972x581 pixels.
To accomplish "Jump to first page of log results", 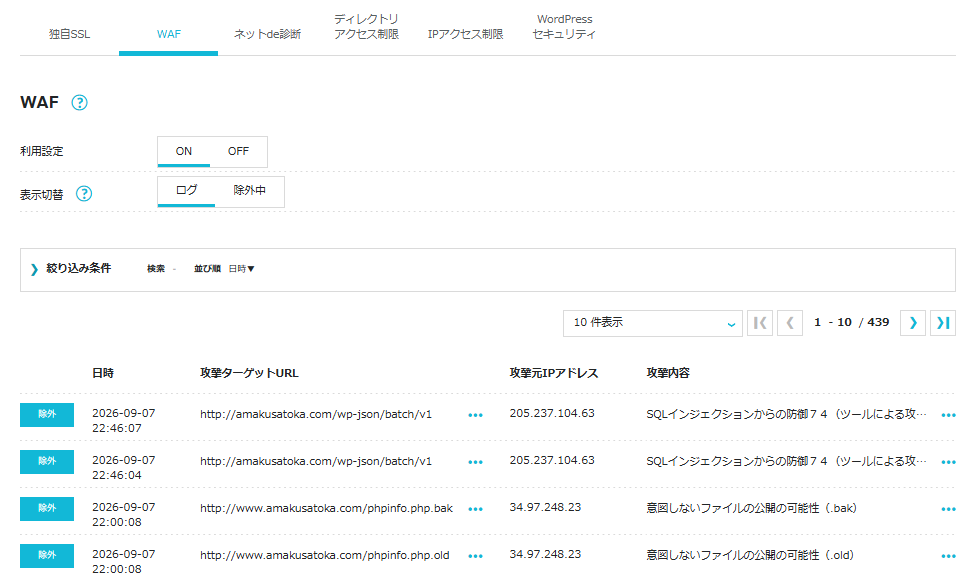I will pyautogui.click(x=759, y=323).
